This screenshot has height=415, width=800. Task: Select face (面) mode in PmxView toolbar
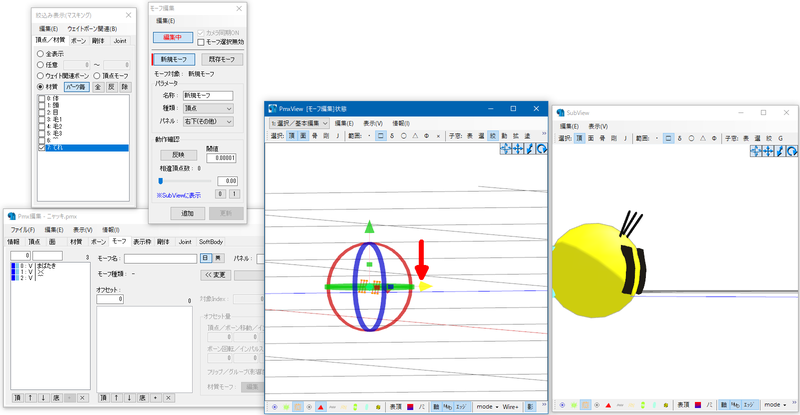click(x=303, y=136)
